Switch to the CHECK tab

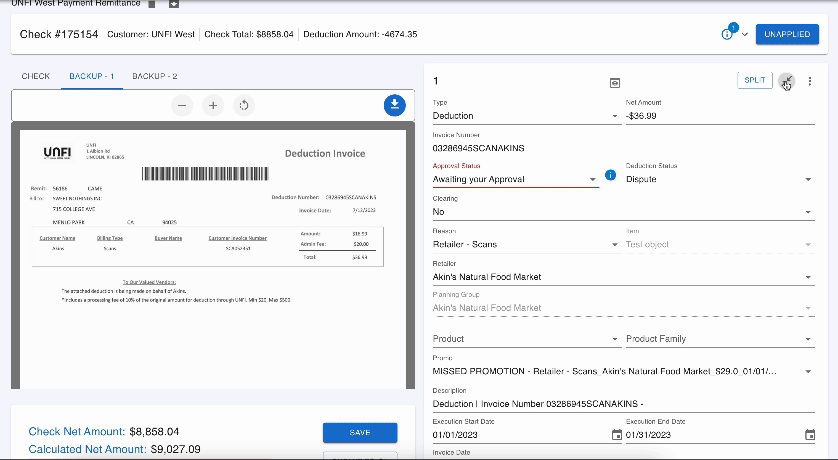[x=36, y=76]
